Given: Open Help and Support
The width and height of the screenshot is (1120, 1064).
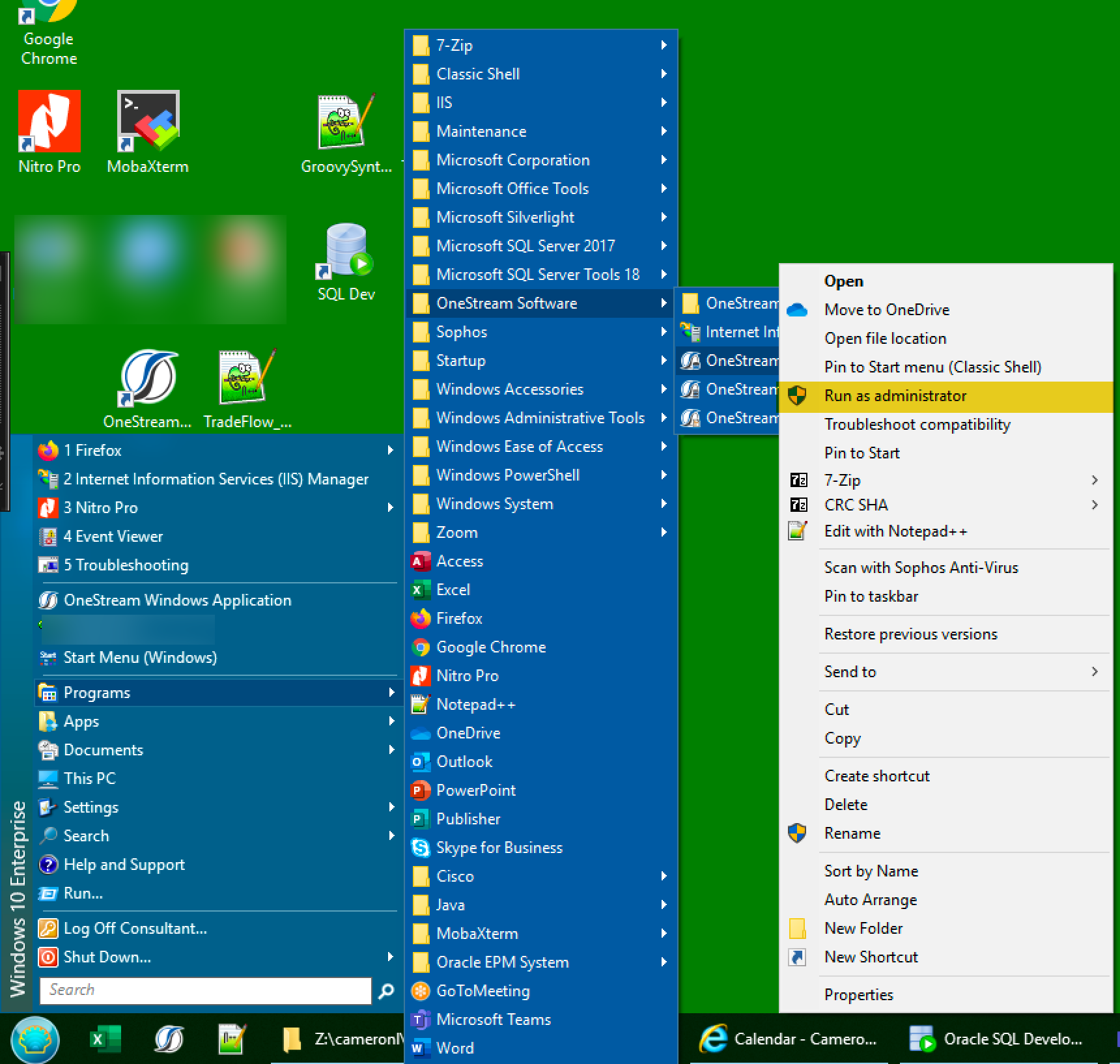Looking at the screenshot, I should (x=217, y=865).
